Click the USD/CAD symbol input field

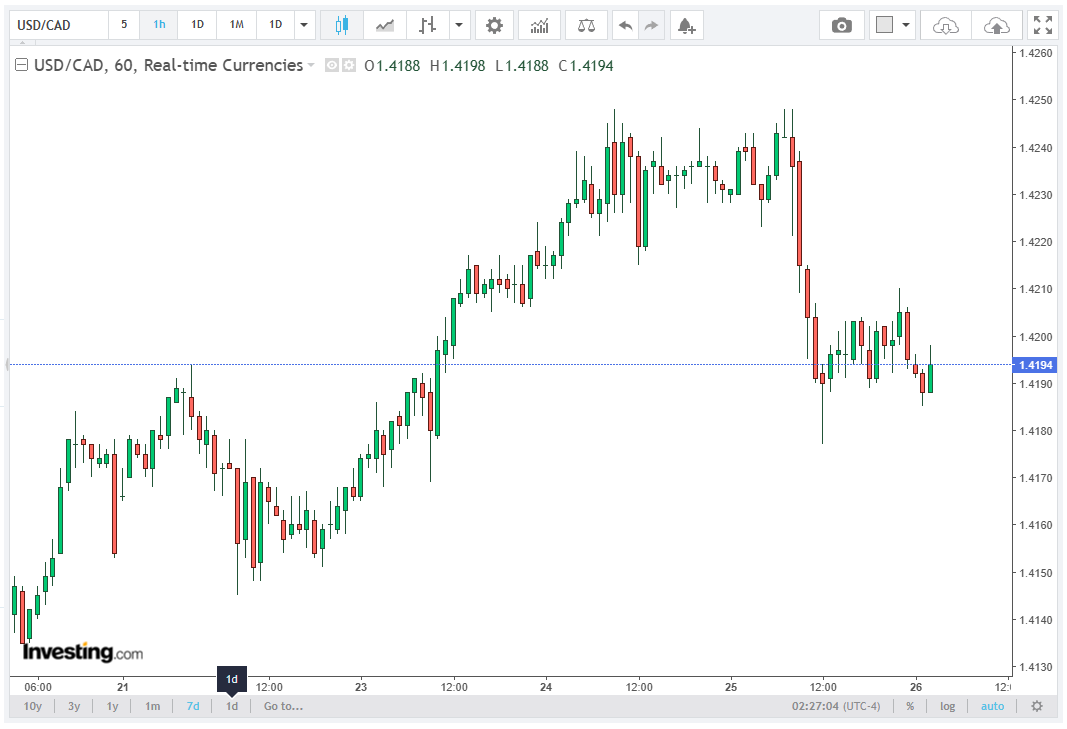(59, 25)
